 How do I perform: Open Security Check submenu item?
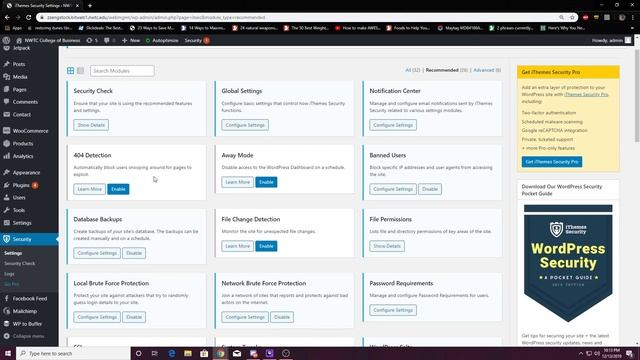[x=20, y=264]
